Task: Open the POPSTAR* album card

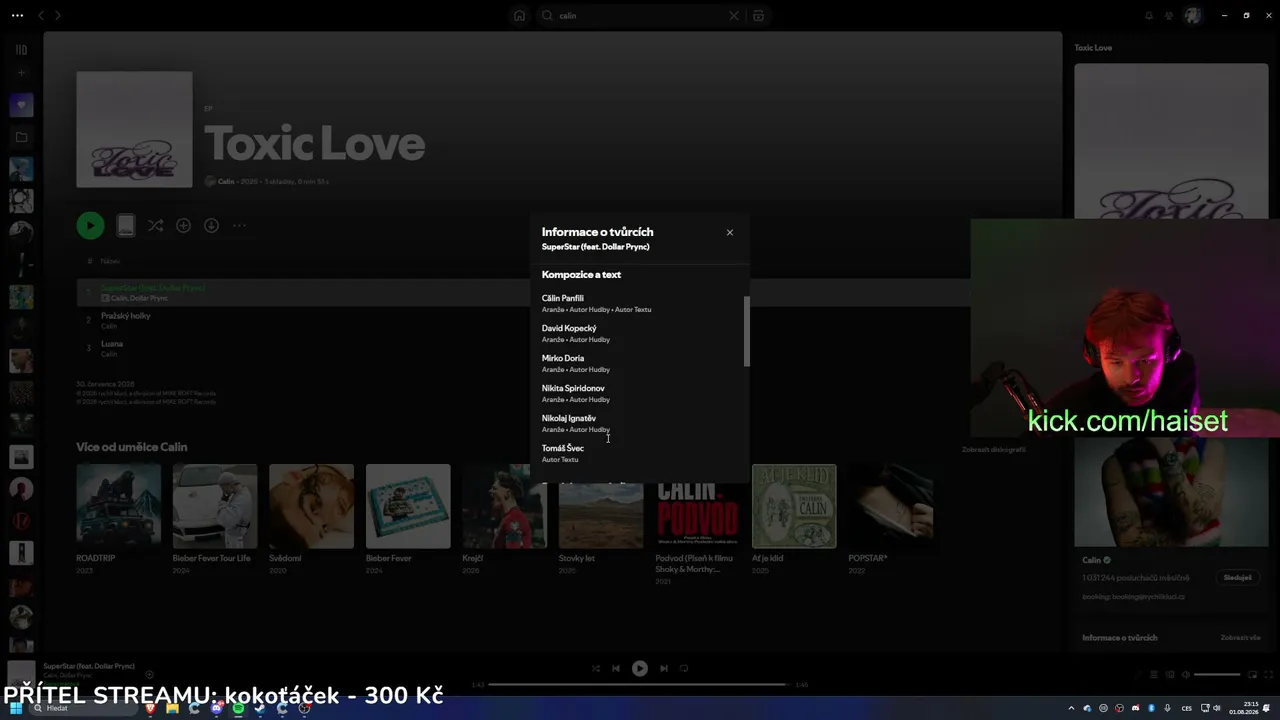Action: [891, 519]
